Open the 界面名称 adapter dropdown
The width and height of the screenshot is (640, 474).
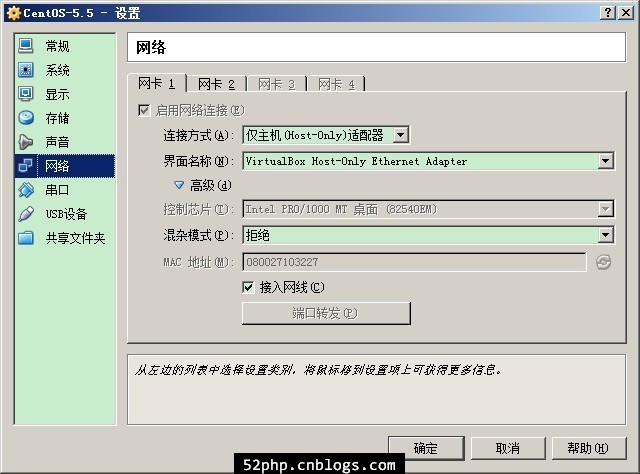tap(428, 161)
